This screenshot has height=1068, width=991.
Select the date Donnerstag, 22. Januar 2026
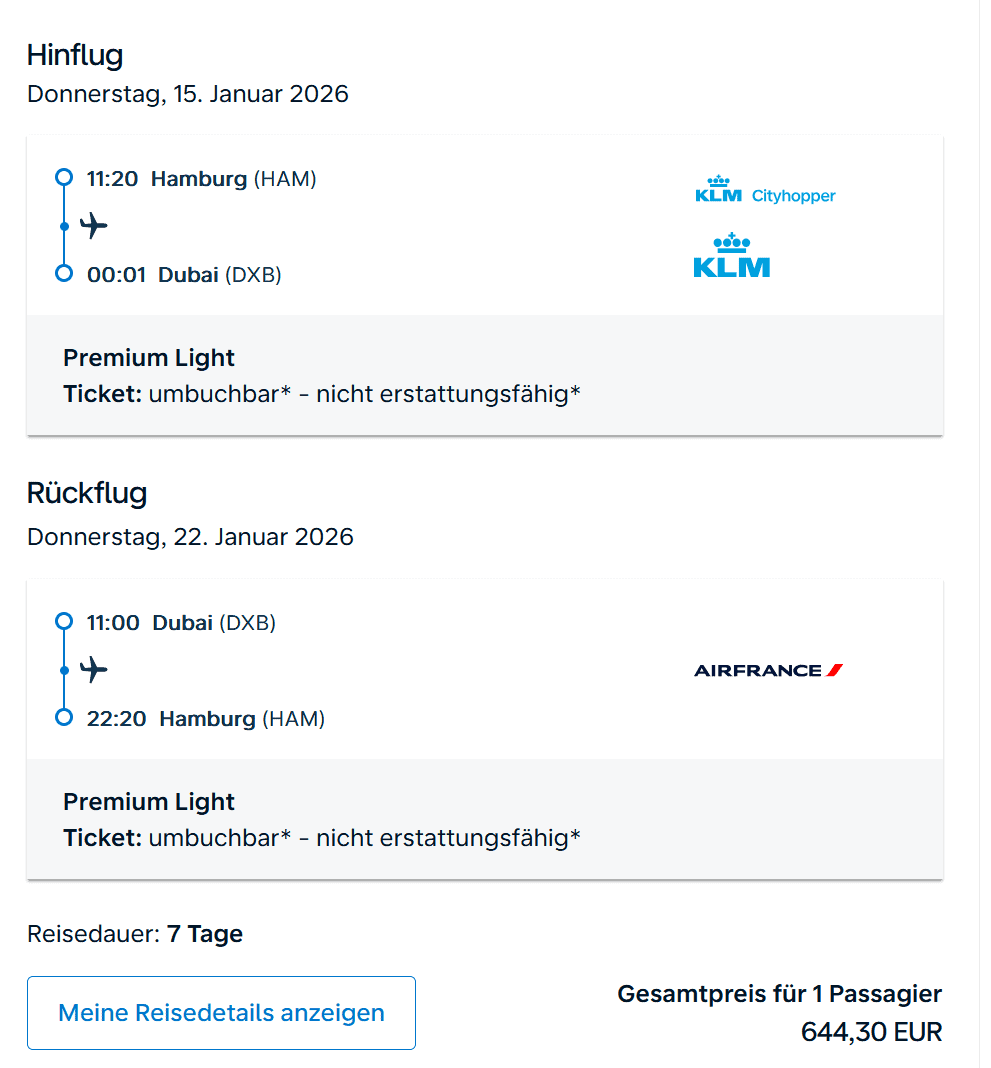[190, 537]
